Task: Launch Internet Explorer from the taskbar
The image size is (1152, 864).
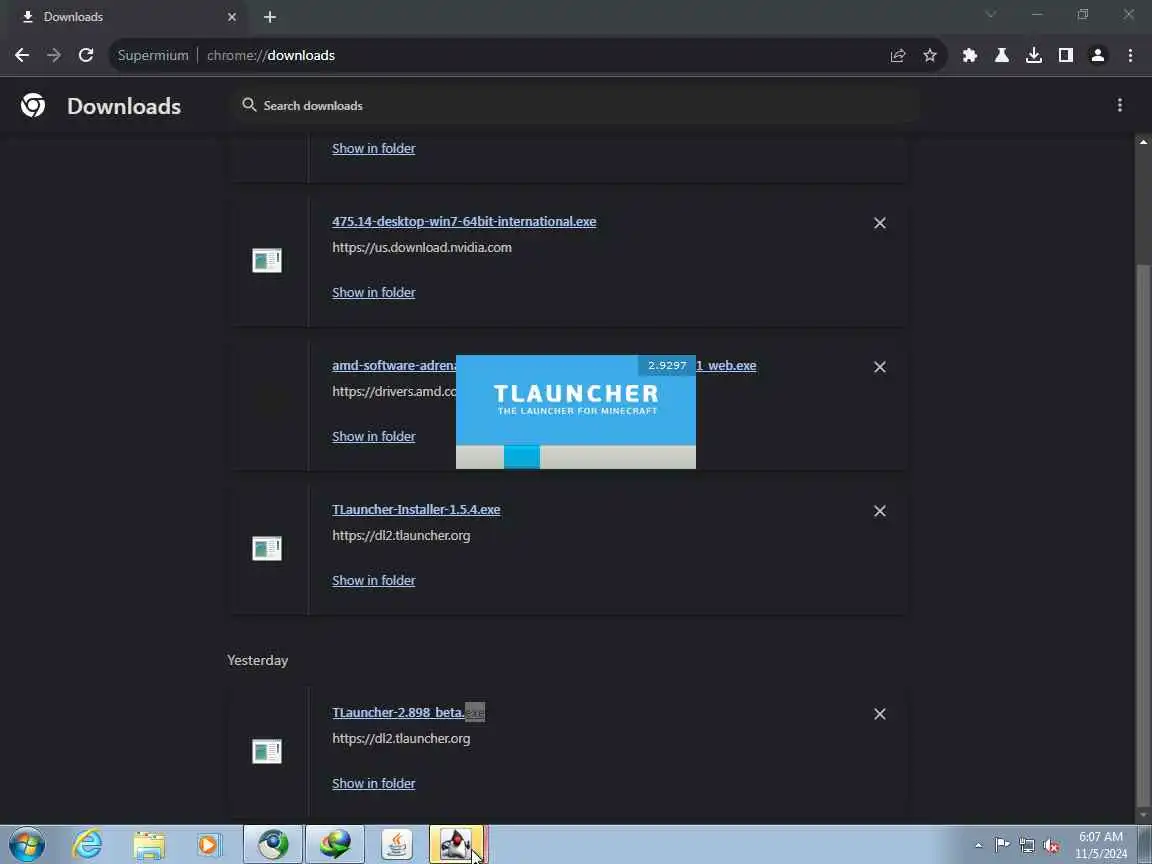Action: pos(87,844)
